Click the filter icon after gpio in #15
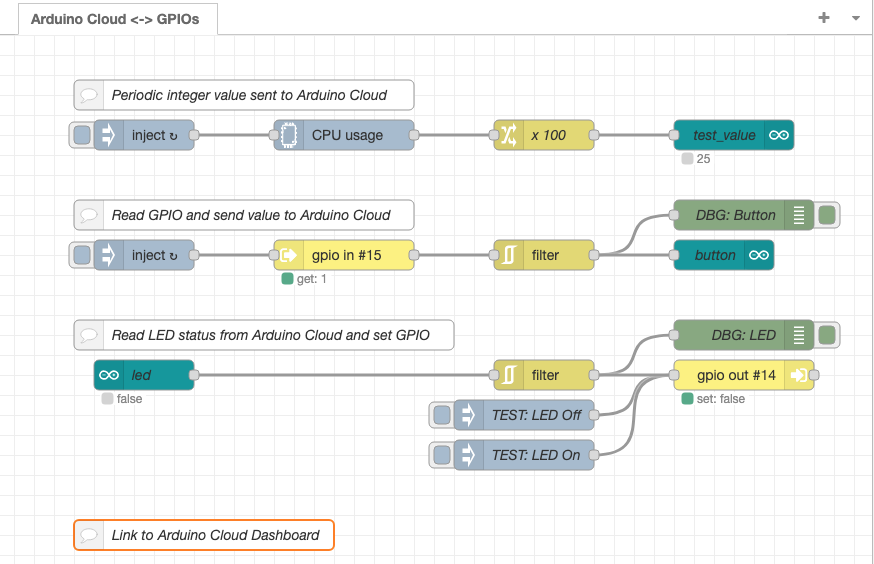This screenshot has height=564, width=874. click(508, 255)
